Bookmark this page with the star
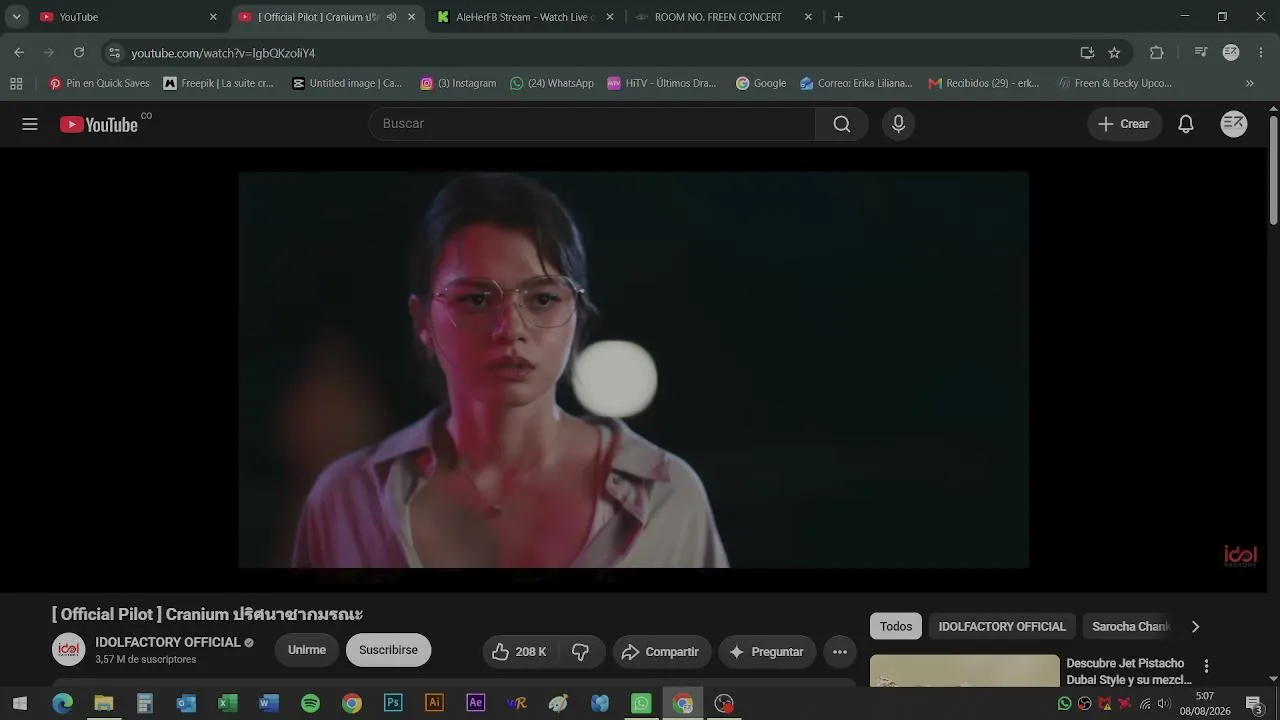This screenshot has height=720, width=1280. click(x=1114, y=53)
